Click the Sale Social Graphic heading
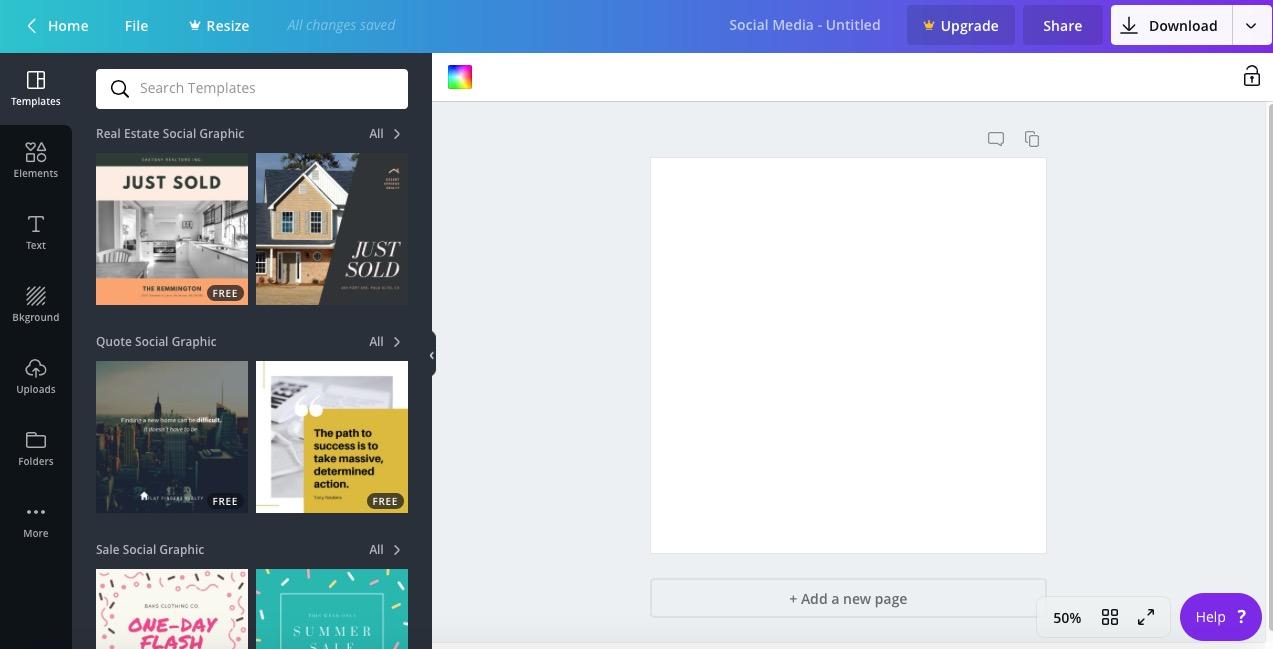 click(150, 549)
